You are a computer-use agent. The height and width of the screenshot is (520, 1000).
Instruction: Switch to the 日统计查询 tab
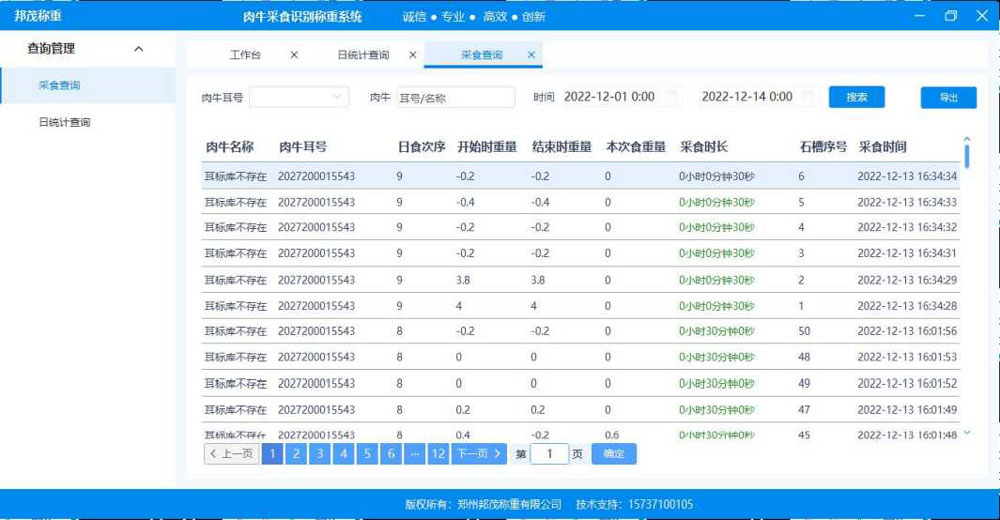pyautogui.click(x=363, y=55)
